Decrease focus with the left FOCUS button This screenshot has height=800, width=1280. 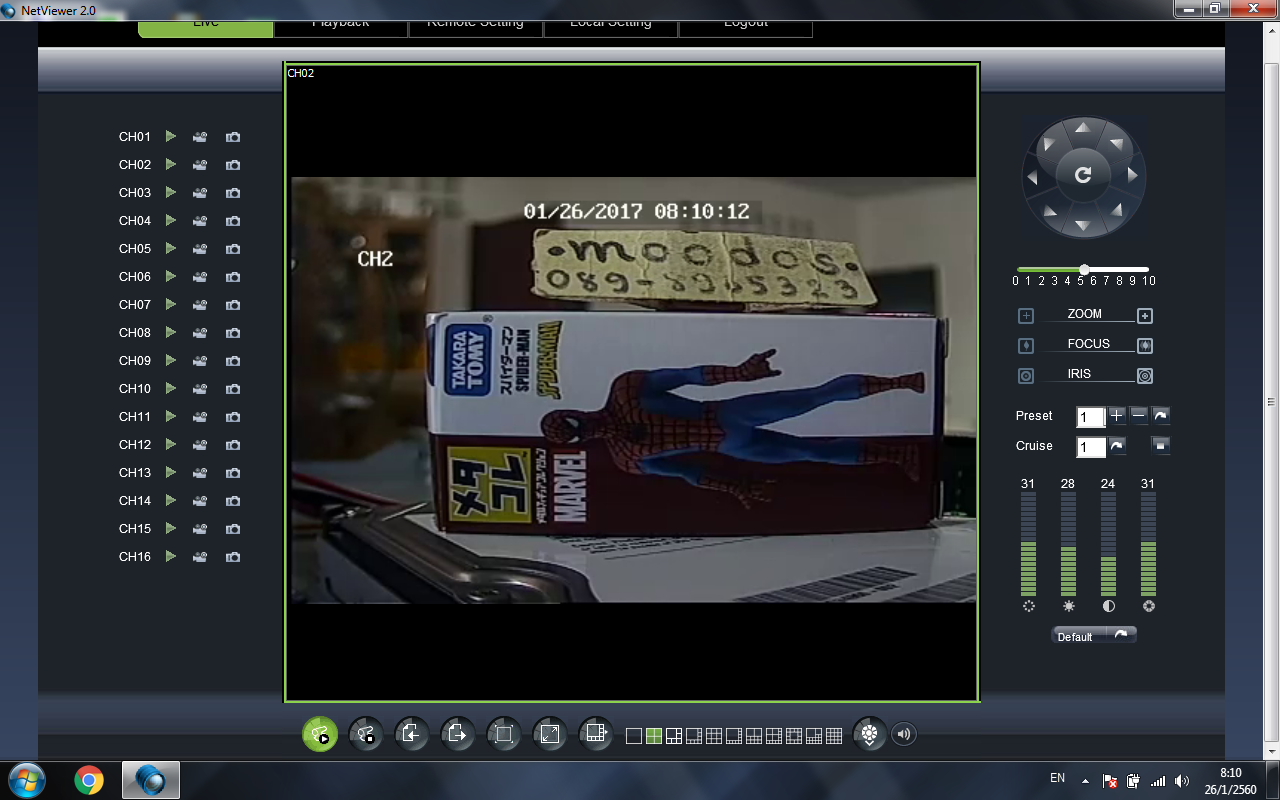[x=1026, y=346]
